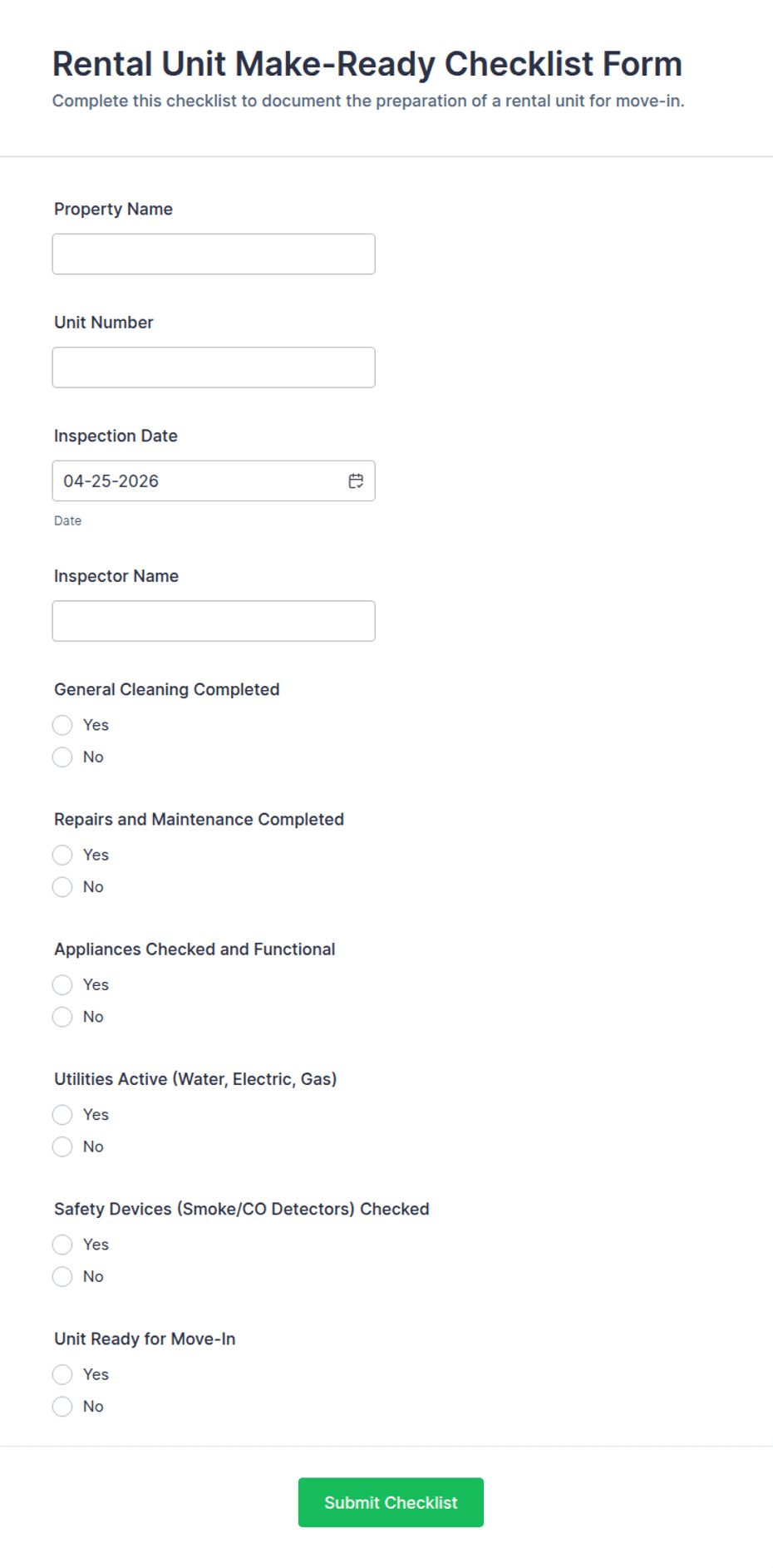Mark No for Appliances Checked and Functional
This screenshot has width=773, height=1568.
(x=62, y=1017)
